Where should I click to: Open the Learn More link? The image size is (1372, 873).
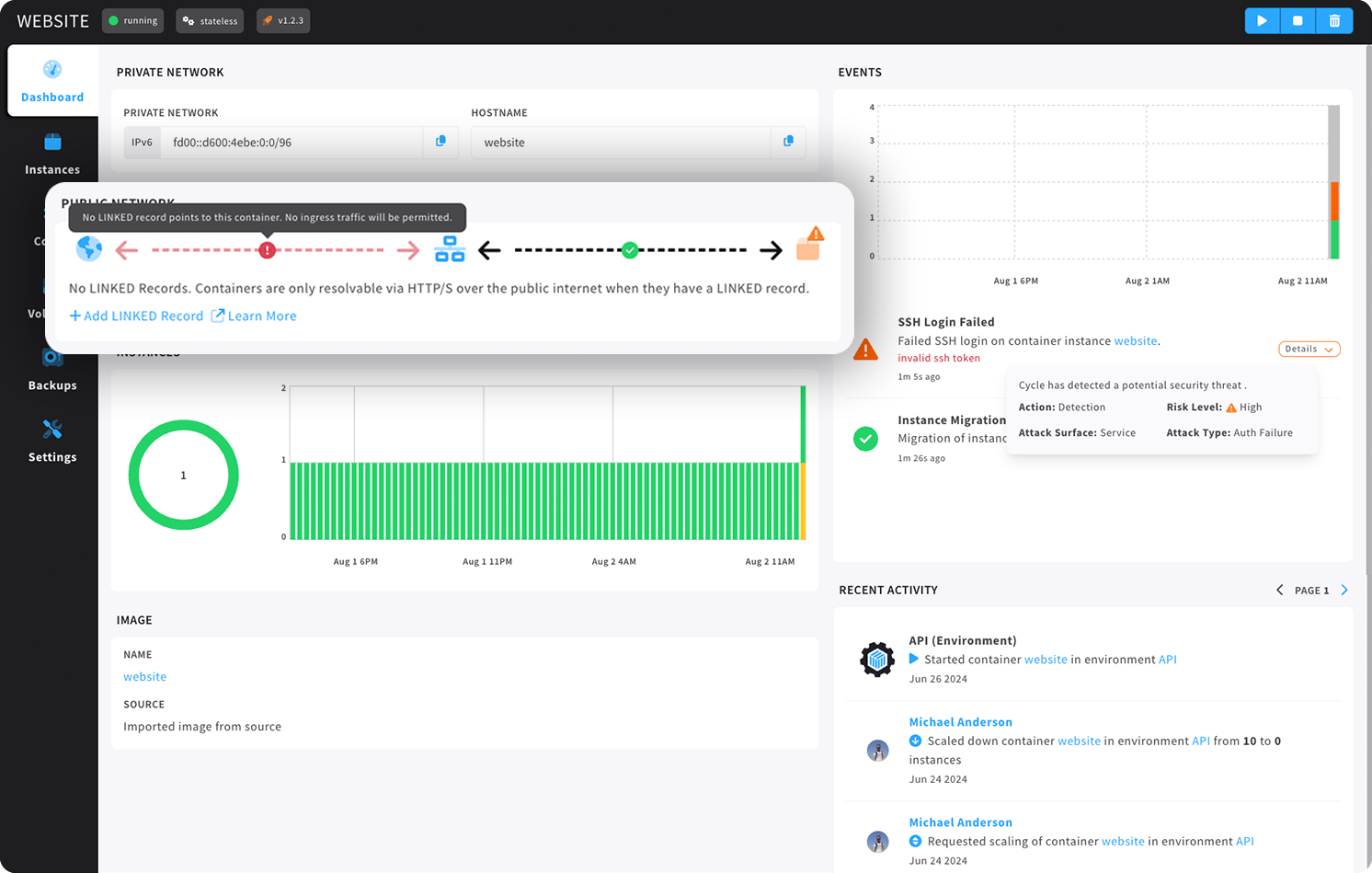coord(260,316)
